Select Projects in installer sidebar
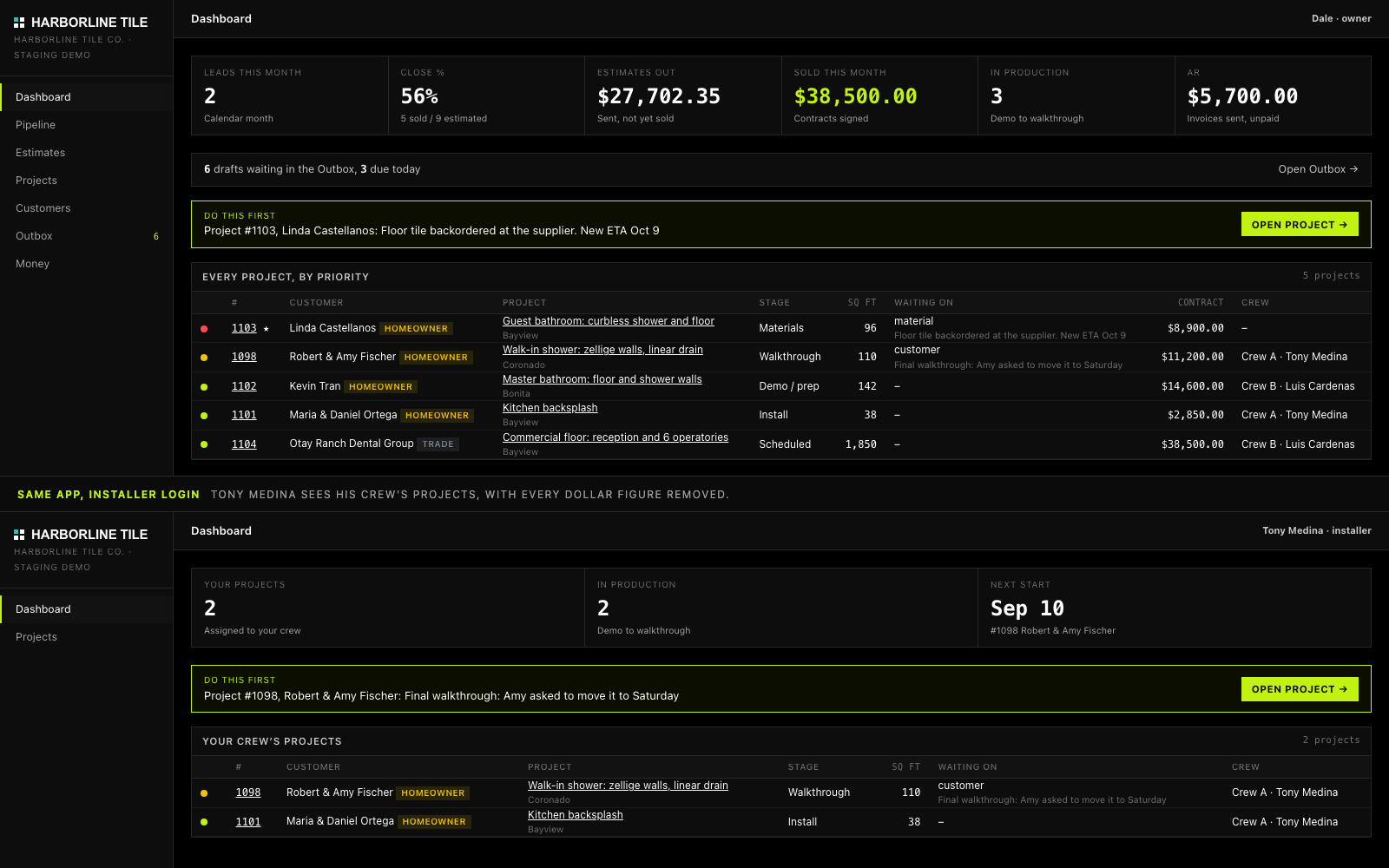The image size is (1389, 868). click(87, 637)
